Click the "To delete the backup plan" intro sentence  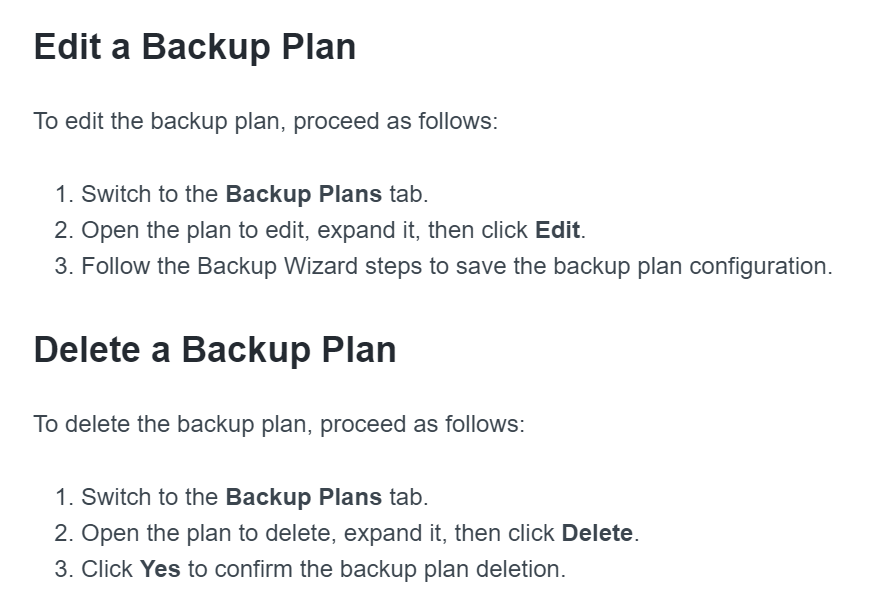(279, 424)
